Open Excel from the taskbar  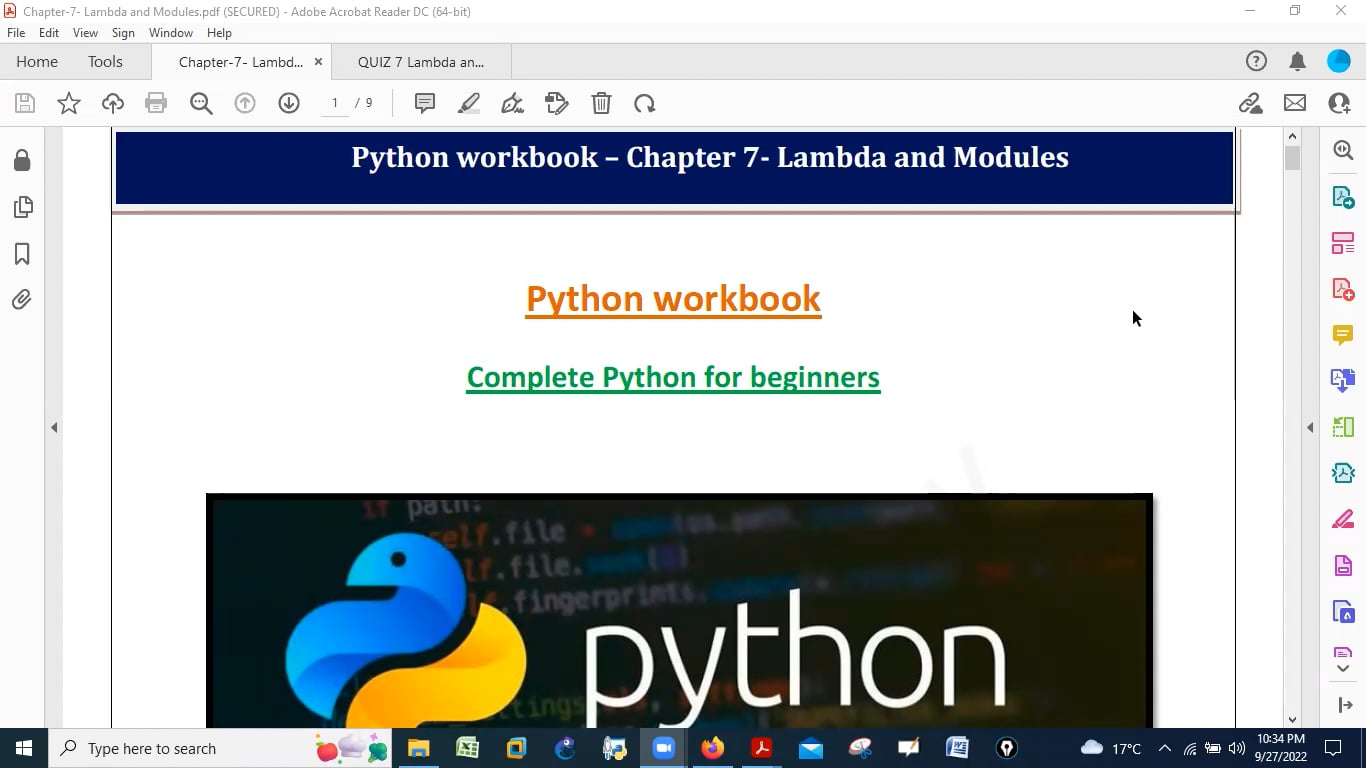[467, 748]
